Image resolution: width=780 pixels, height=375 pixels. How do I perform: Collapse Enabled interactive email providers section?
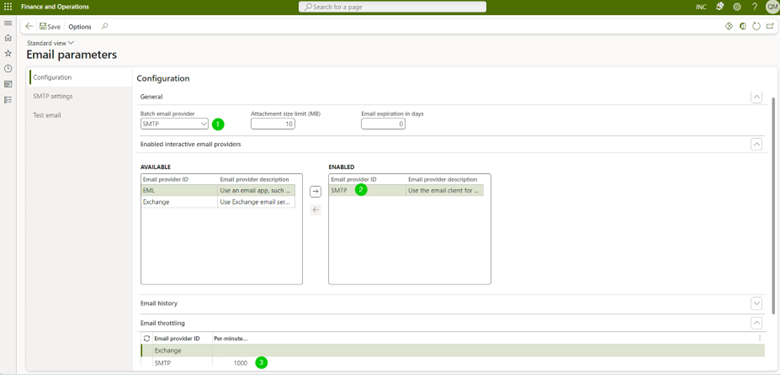[756, 144]
